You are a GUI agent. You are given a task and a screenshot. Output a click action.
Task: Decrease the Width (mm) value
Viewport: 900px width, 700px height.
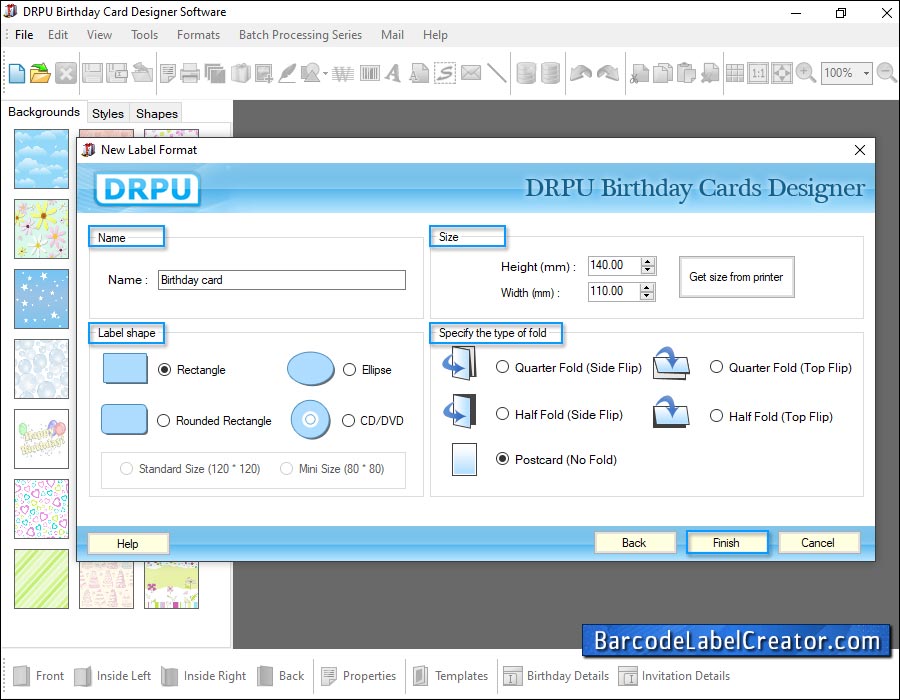(647, 295)
